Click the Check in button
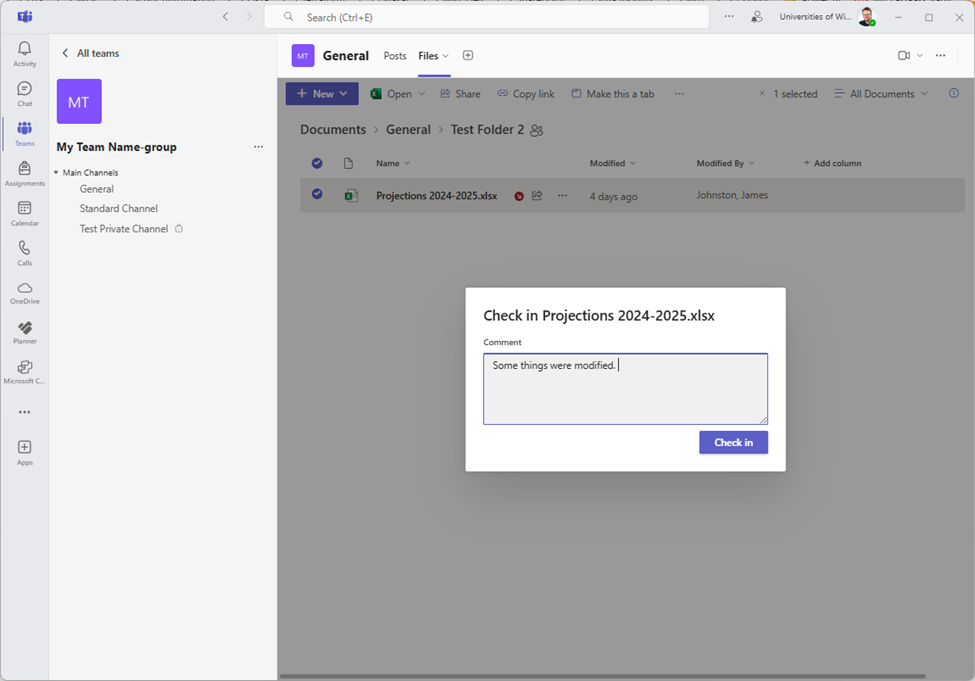This screenshot has width=975, height=681. [733, 442]
